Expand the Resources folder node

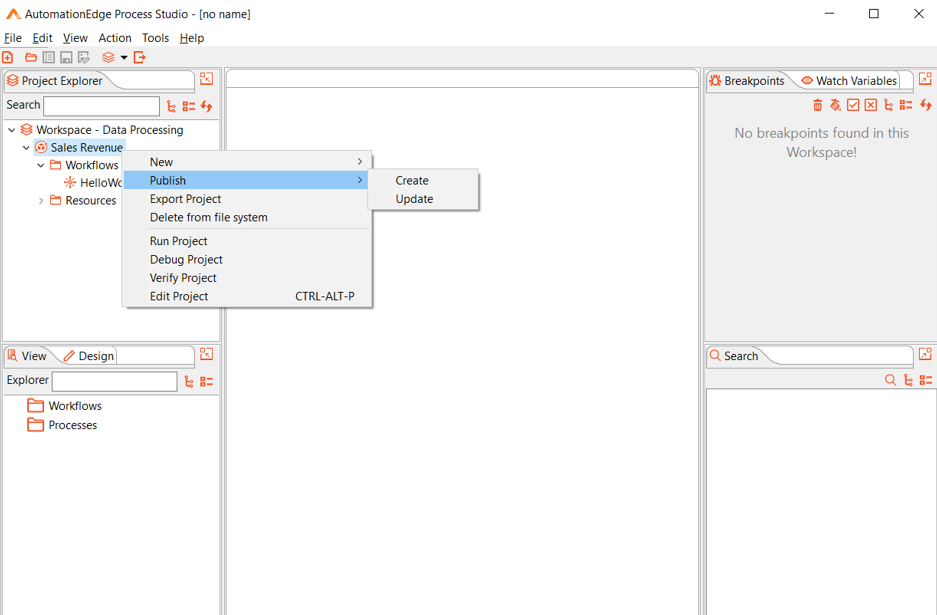(x=41, y=200)
